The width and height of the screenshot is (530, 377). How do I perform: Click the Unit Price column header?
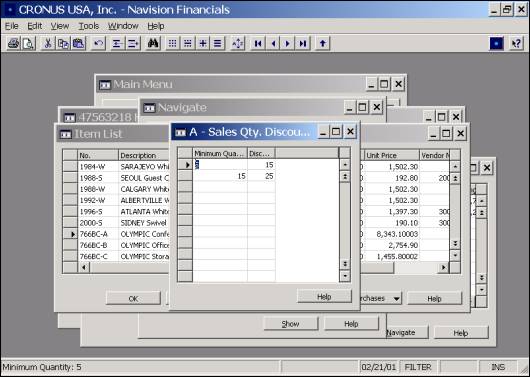click(x=391, y=156)
